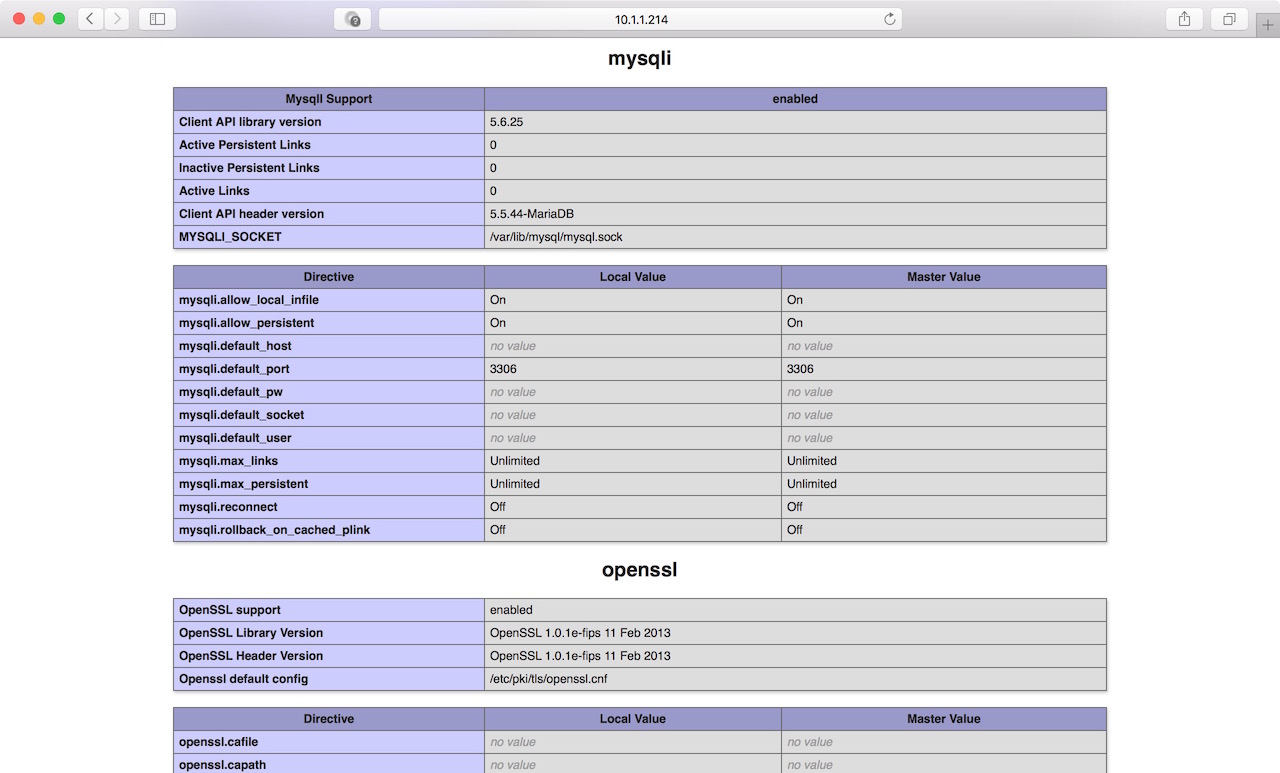The height and width of the screenshot is (773, 1280).
Task: Click 'Local Value' header in openssl table
Action: (633, 719)
